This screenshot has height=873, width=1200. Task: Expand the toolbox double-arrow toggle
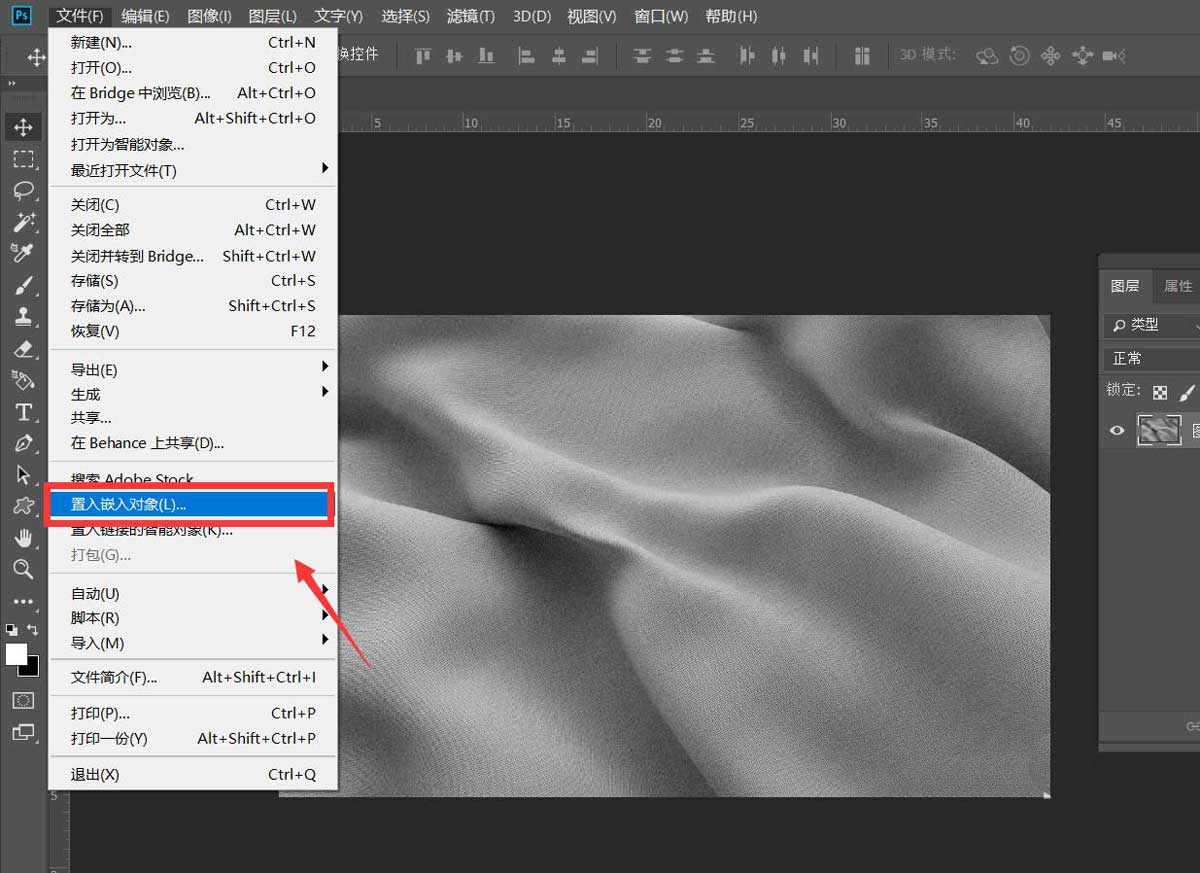(13, 84)
